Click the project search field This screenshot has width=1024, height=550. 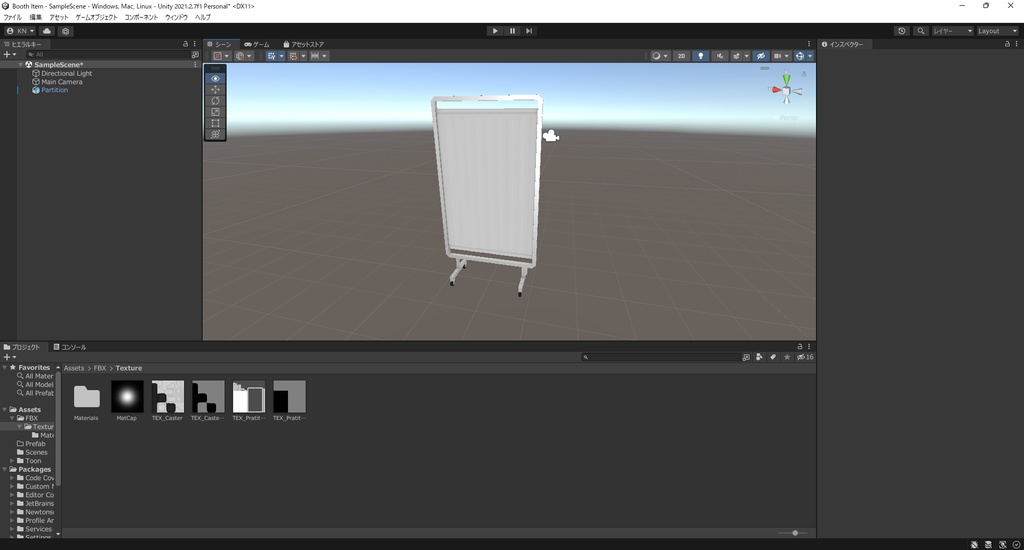[x=660, y=357]
